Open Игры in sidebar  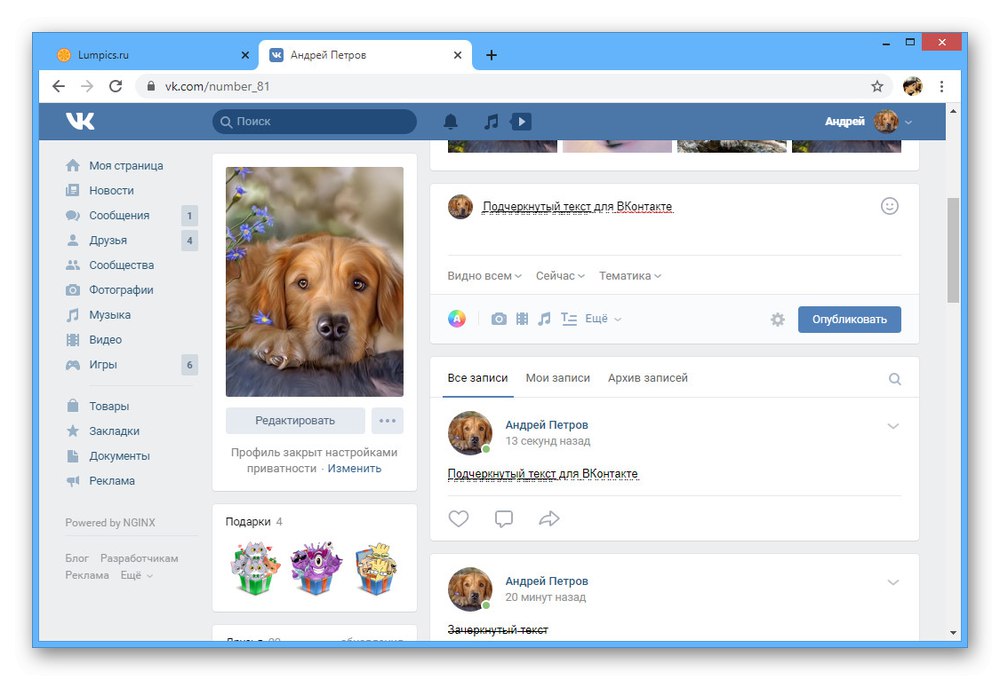[x=103, y=364]
